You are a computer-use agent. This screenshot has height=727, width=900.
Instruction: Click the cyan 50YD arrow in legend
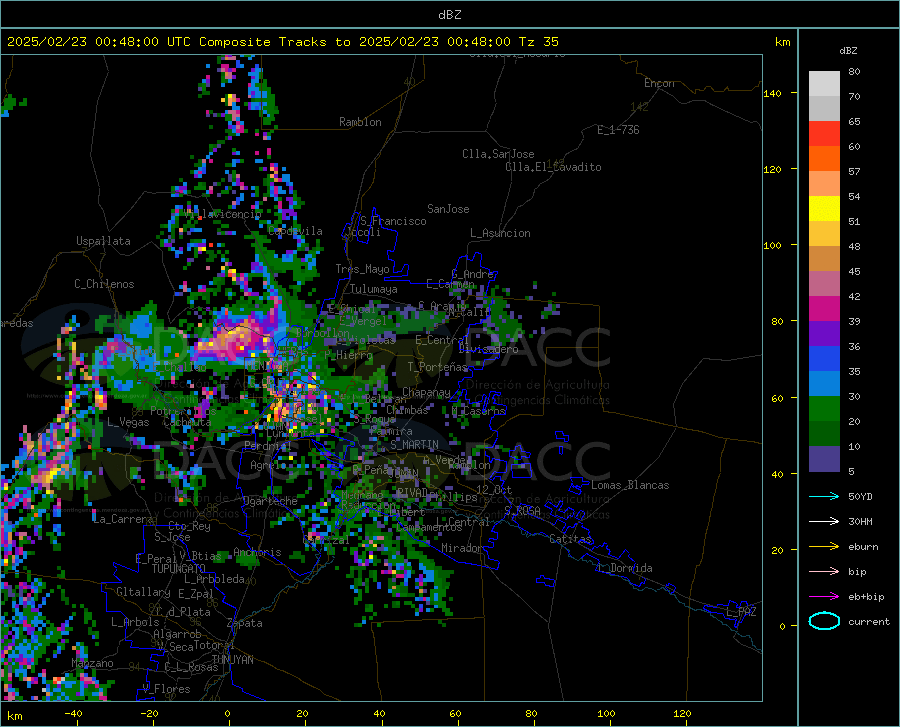coord(824,496)
